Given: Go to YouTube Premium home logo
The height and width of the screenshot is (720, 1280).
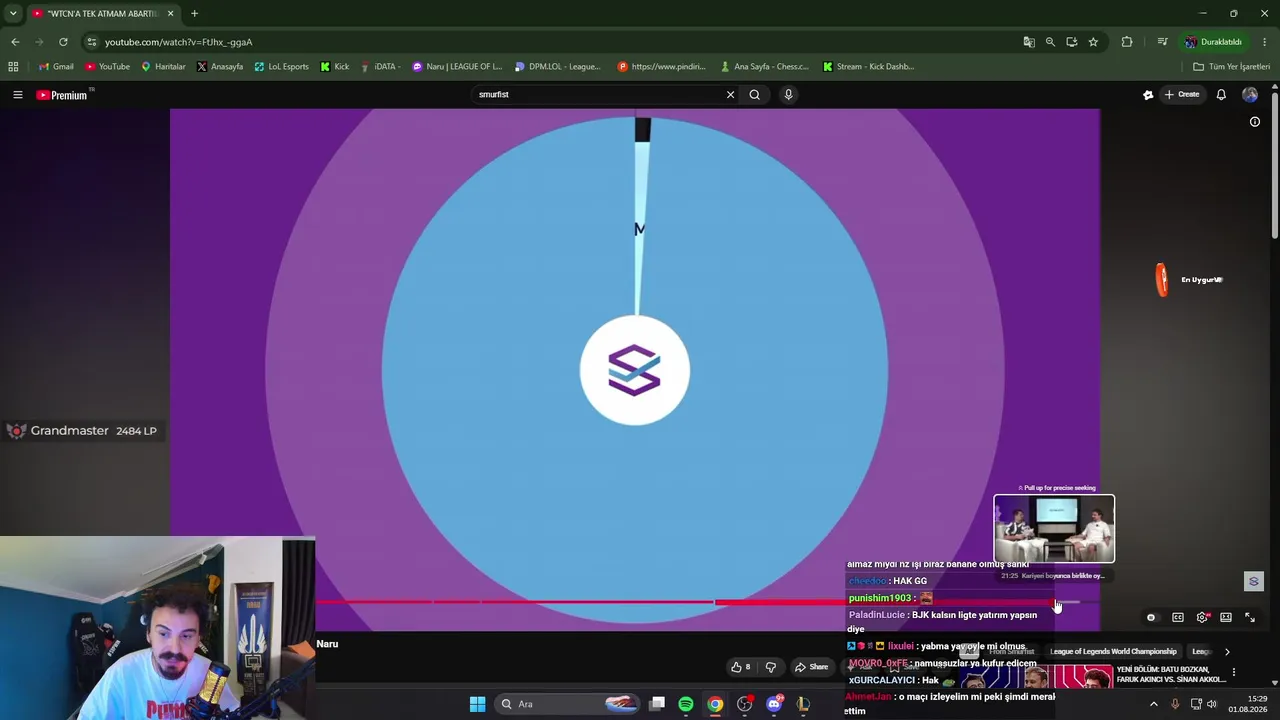Looking at the screenshot, I should point(62,95).
